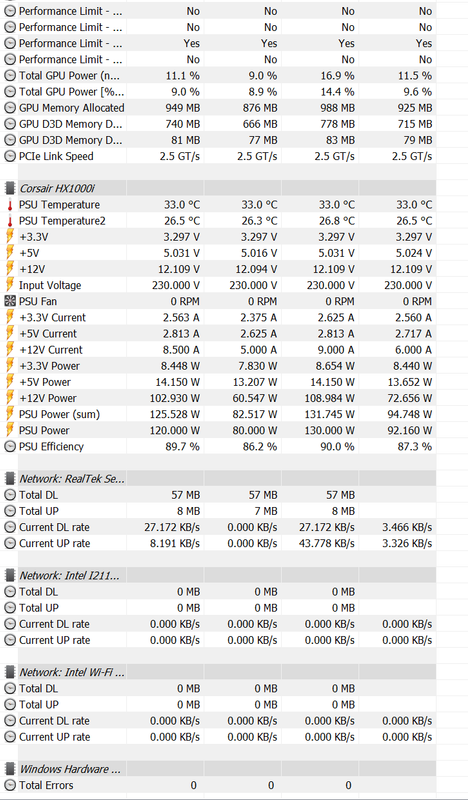Click the lightning icon beside +12V voltage
Viewport: 468px width, 800px height.
tap(9, 269)
